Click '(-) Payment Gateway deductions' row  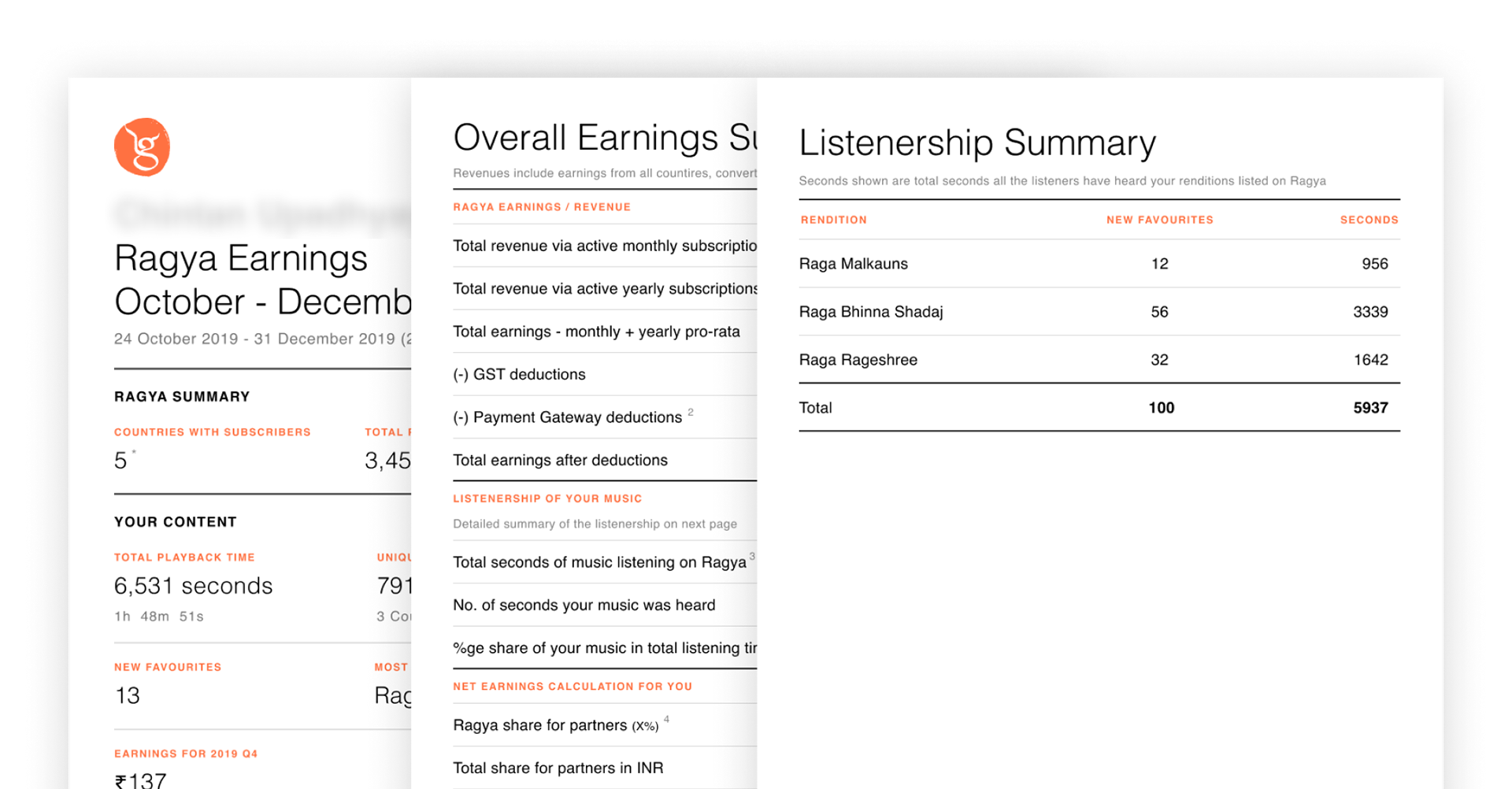point(605,417)
